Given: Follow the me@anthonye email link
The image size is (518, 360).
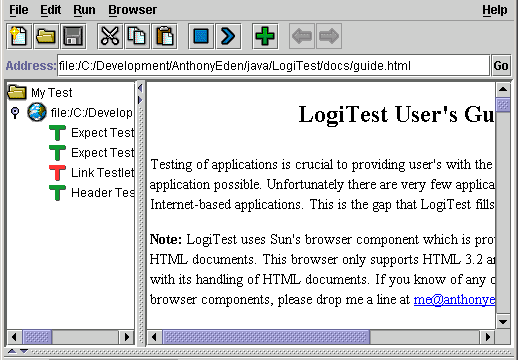Looking at the screenshot, I should (x=454, y=300).
